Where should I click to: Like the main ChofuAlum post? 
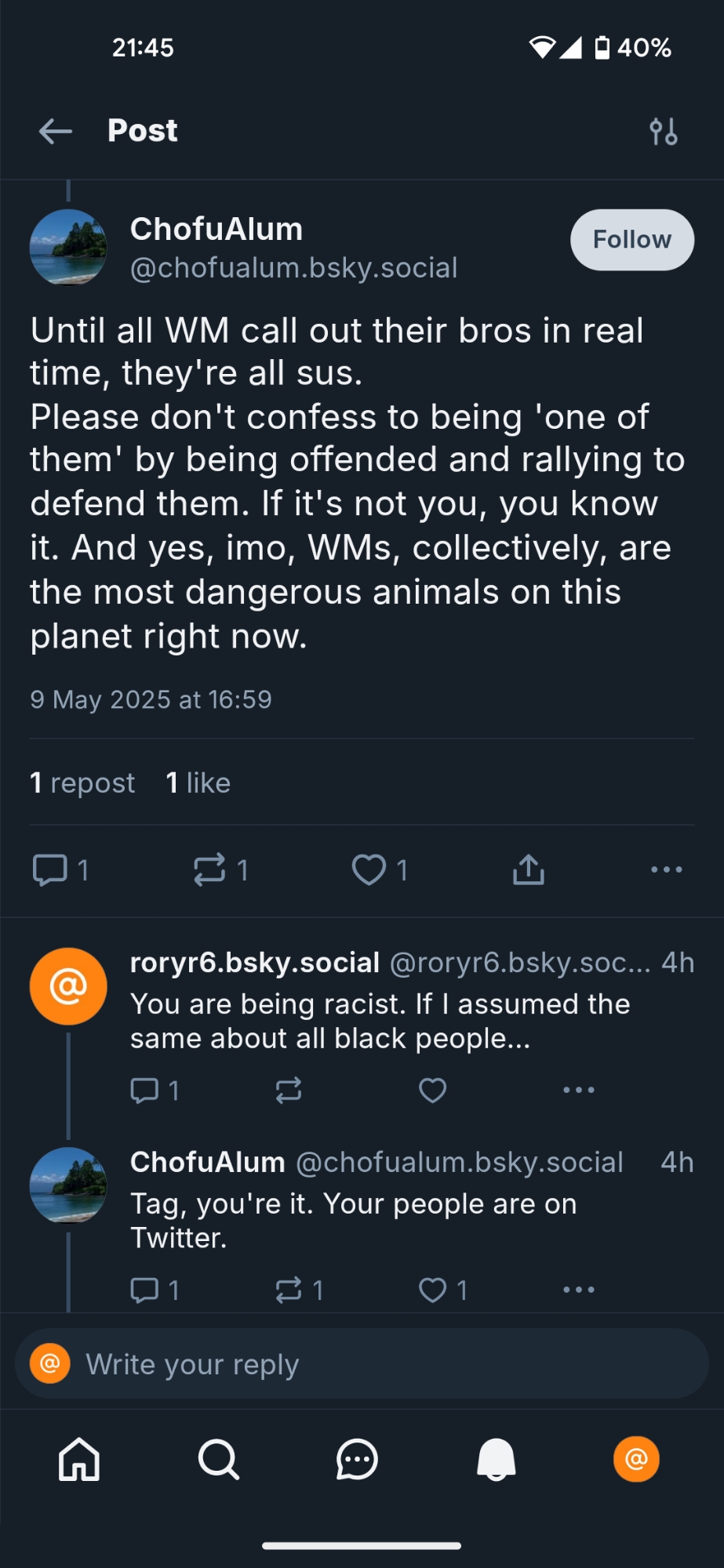369,869
